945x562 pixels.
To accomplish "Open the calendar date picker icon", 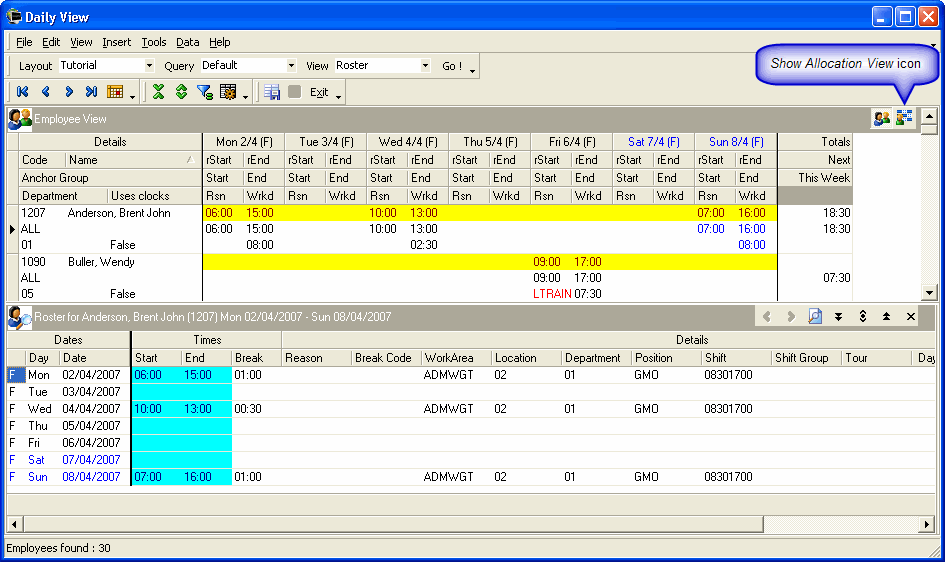I will click(x=115, y=92).
